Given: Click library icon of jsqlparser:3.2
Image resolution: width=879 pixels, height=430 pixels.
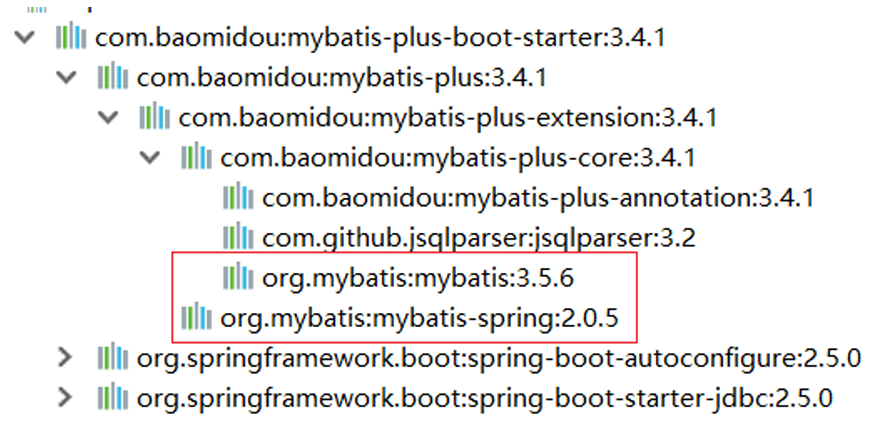Looking at the screenshot, I should pyautogui.click(x=238, y=237).
